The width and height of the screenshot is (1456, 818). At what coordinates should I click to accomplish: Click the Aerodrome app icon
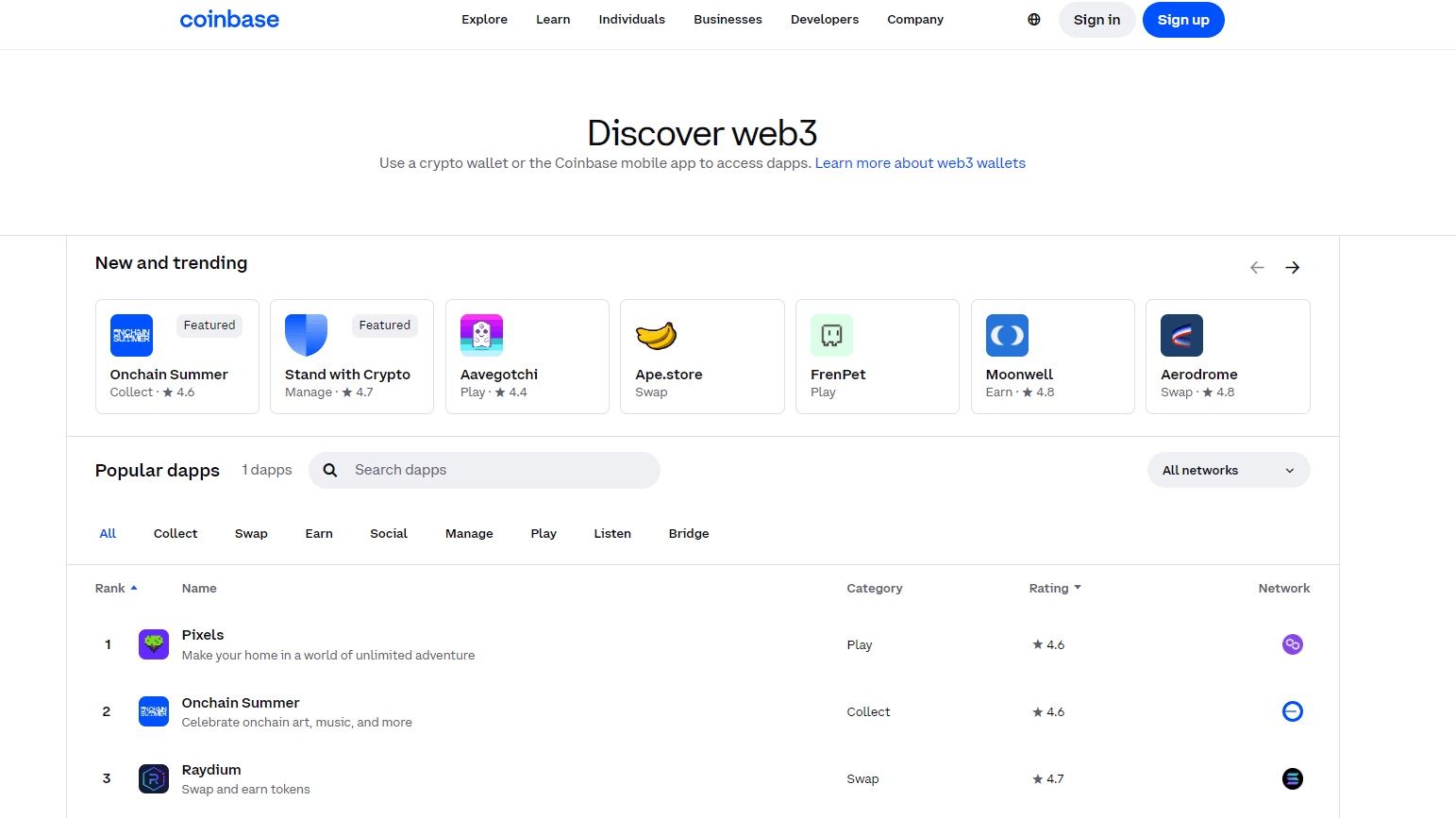click(x=1181, y=336)
